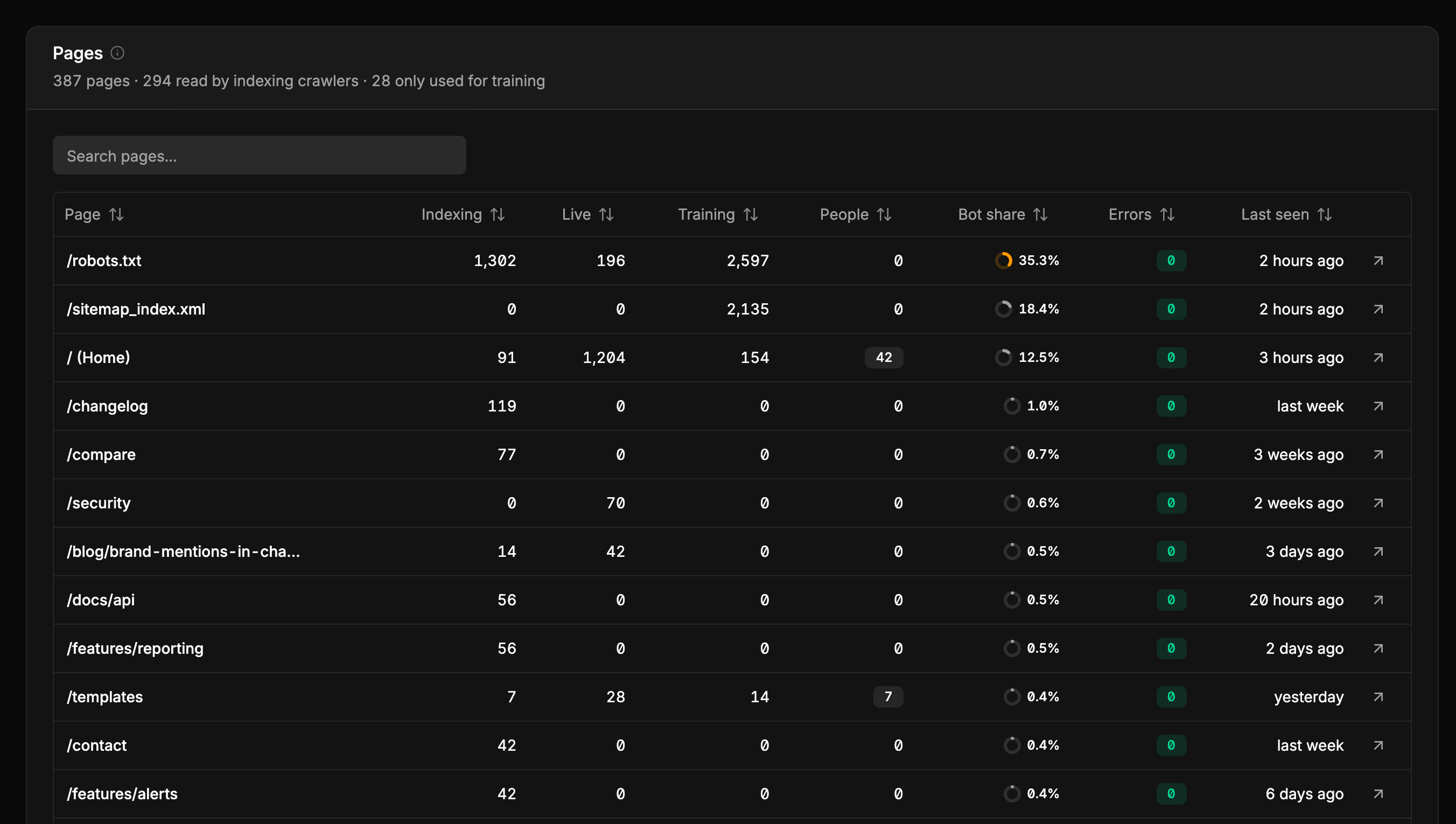1456x824 pixels.
Task: Click the 'yesterday' last seen for /templates
Action: (1308, 697)
